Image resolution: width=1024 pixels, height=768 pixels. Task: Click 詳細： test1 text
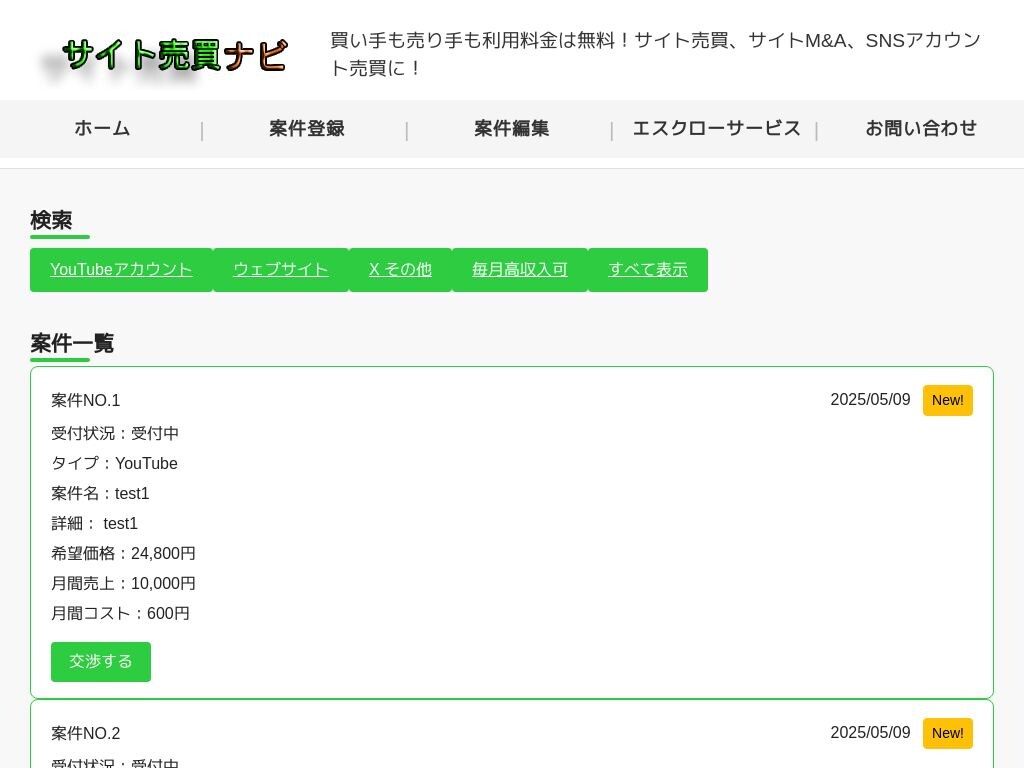(95, 524)
